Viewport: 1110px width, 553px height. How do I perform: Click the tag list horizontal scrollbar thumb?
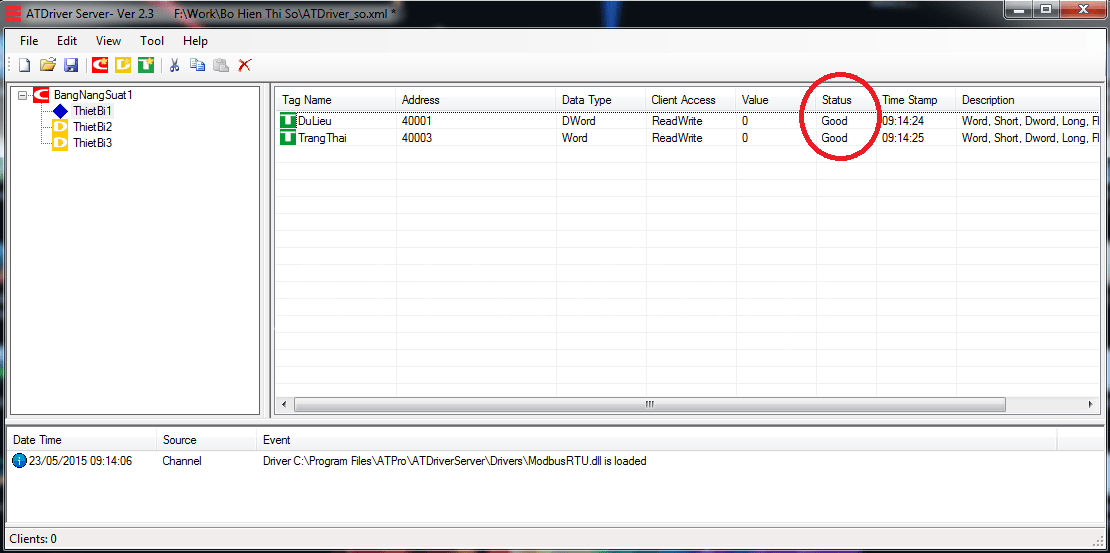click(x=649, y=404)
